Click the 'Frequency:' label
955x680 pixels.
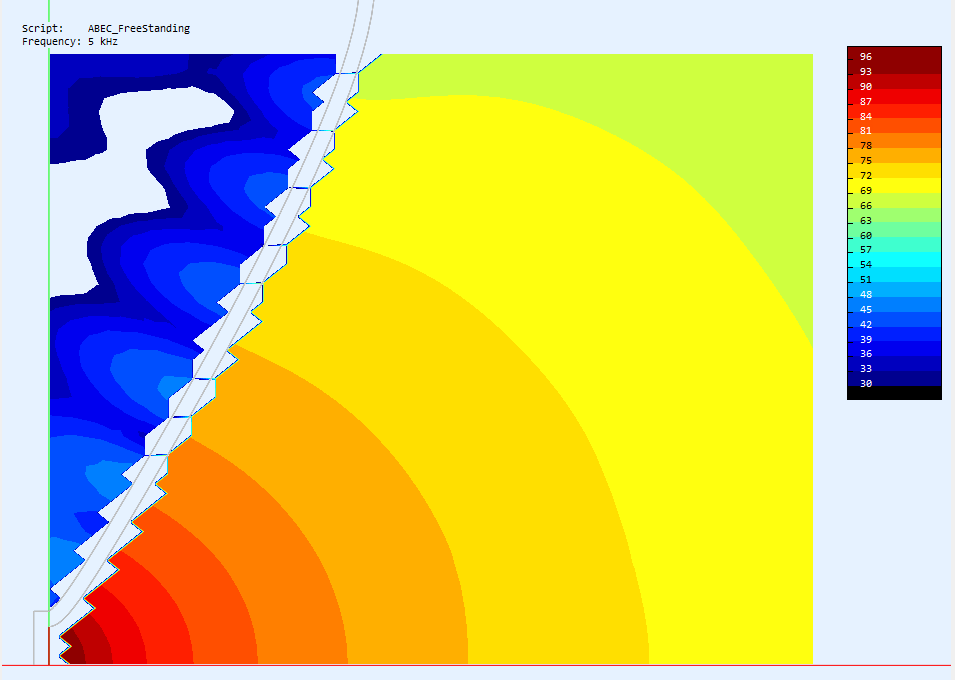coord(52,41)
